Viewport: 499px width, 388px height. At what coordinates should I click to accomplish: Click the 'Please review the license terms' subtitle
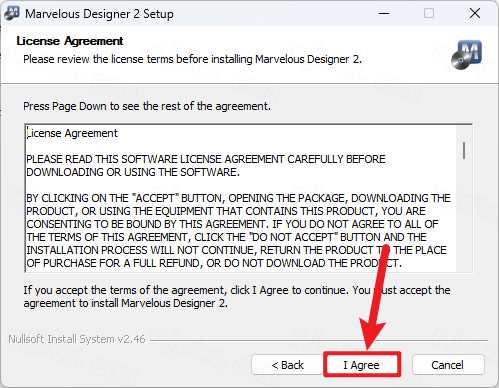point(192,59)
